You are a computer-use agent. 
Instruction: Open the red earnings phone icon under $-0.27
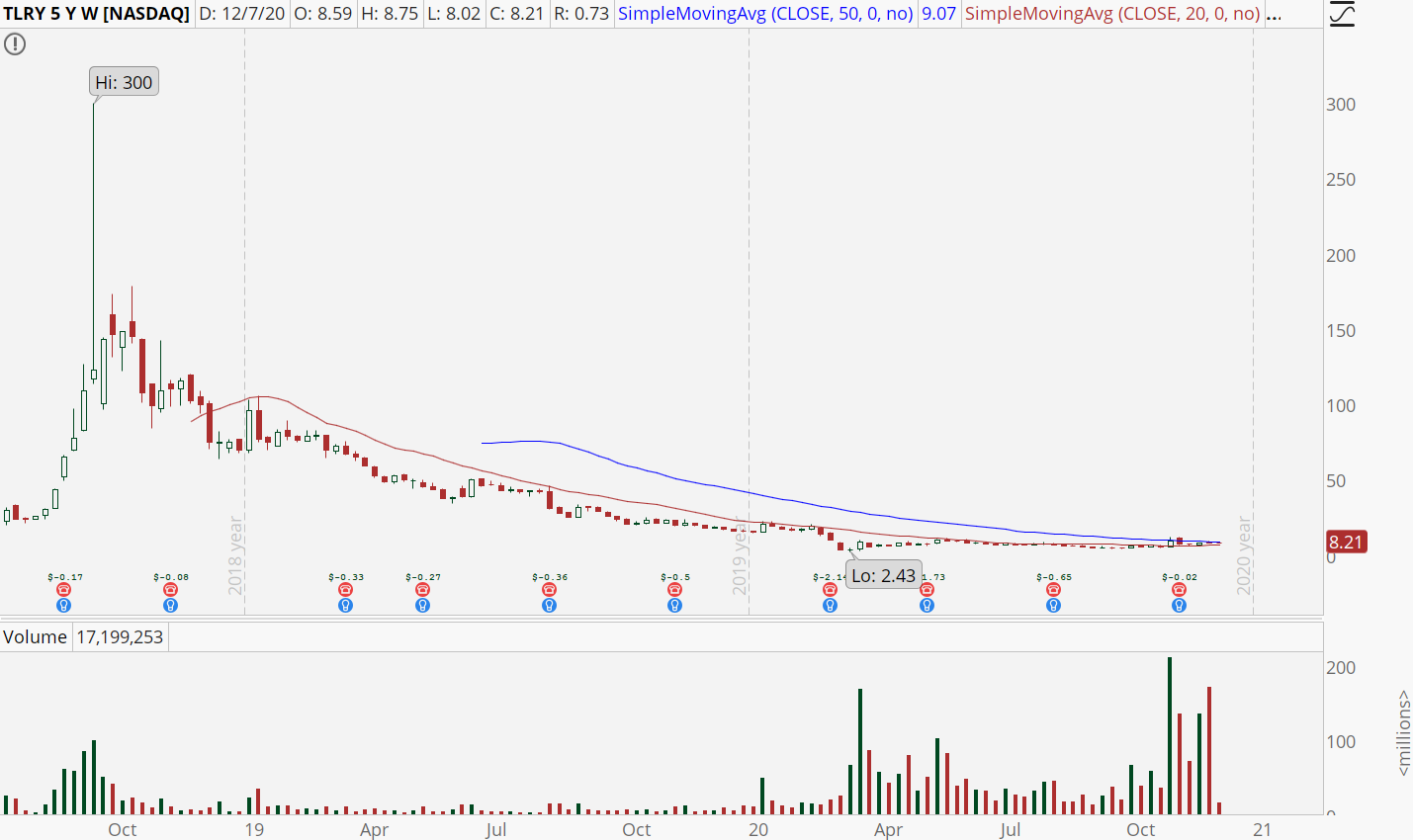[x=422, y=590]
